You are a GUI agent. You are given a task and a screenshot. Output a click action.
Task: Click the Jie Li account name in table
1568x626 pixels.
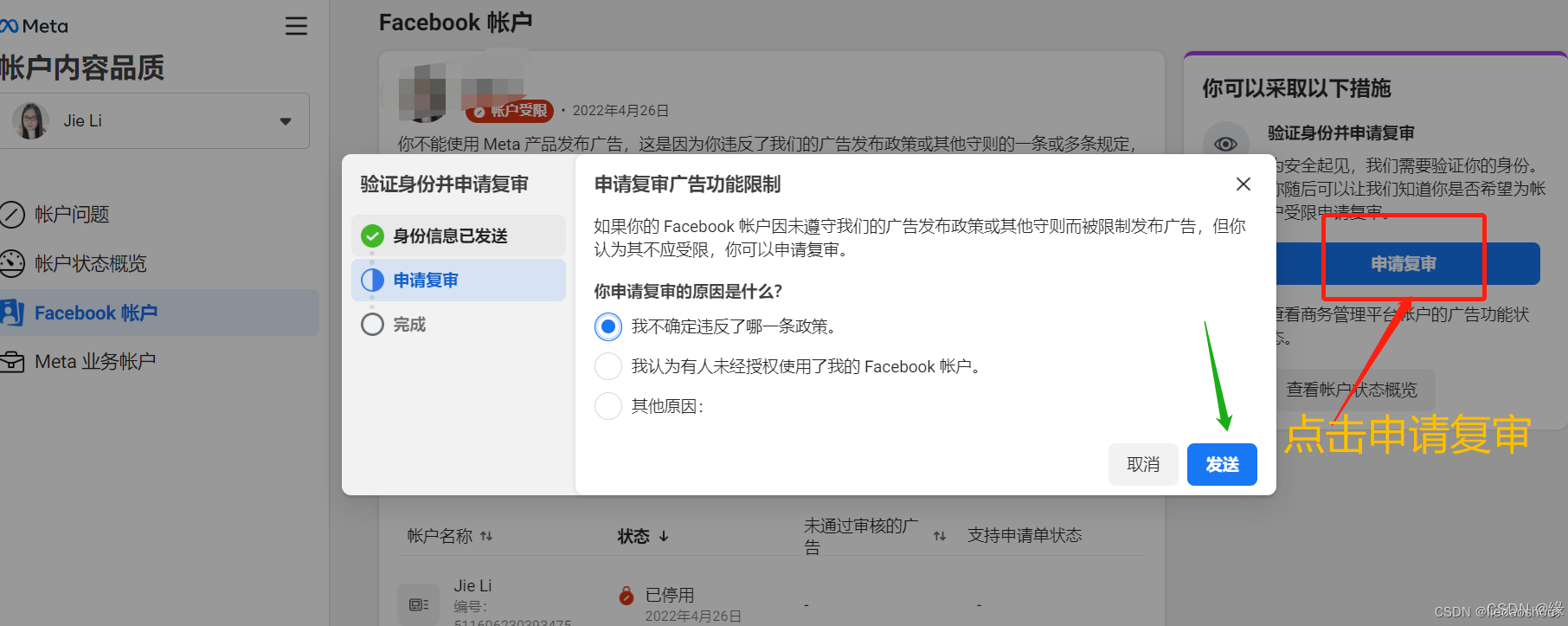tap(472, 585)
